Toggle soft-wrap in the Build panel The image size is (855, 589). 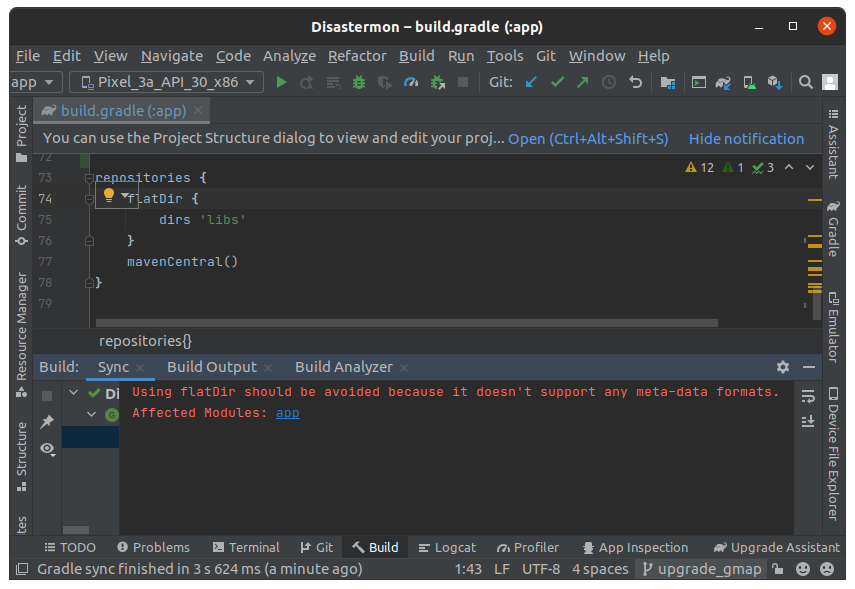pos(808,396)
